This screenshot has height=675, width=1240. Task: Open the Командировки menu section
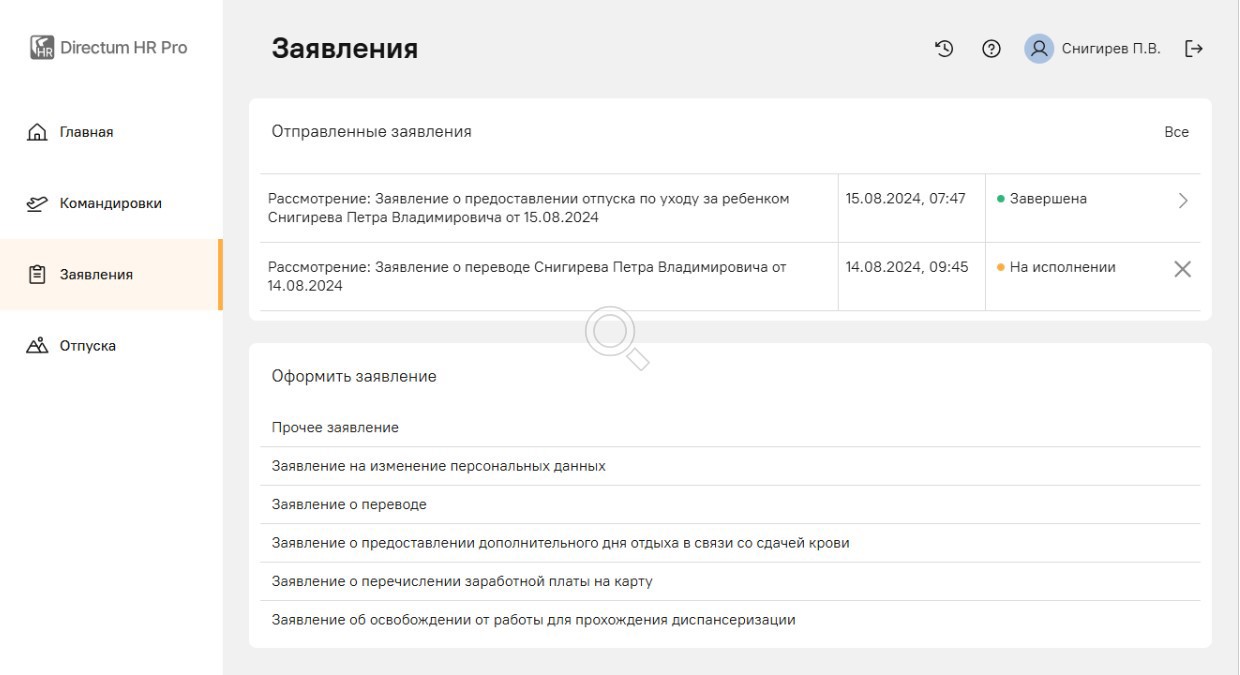click(110, 204)
